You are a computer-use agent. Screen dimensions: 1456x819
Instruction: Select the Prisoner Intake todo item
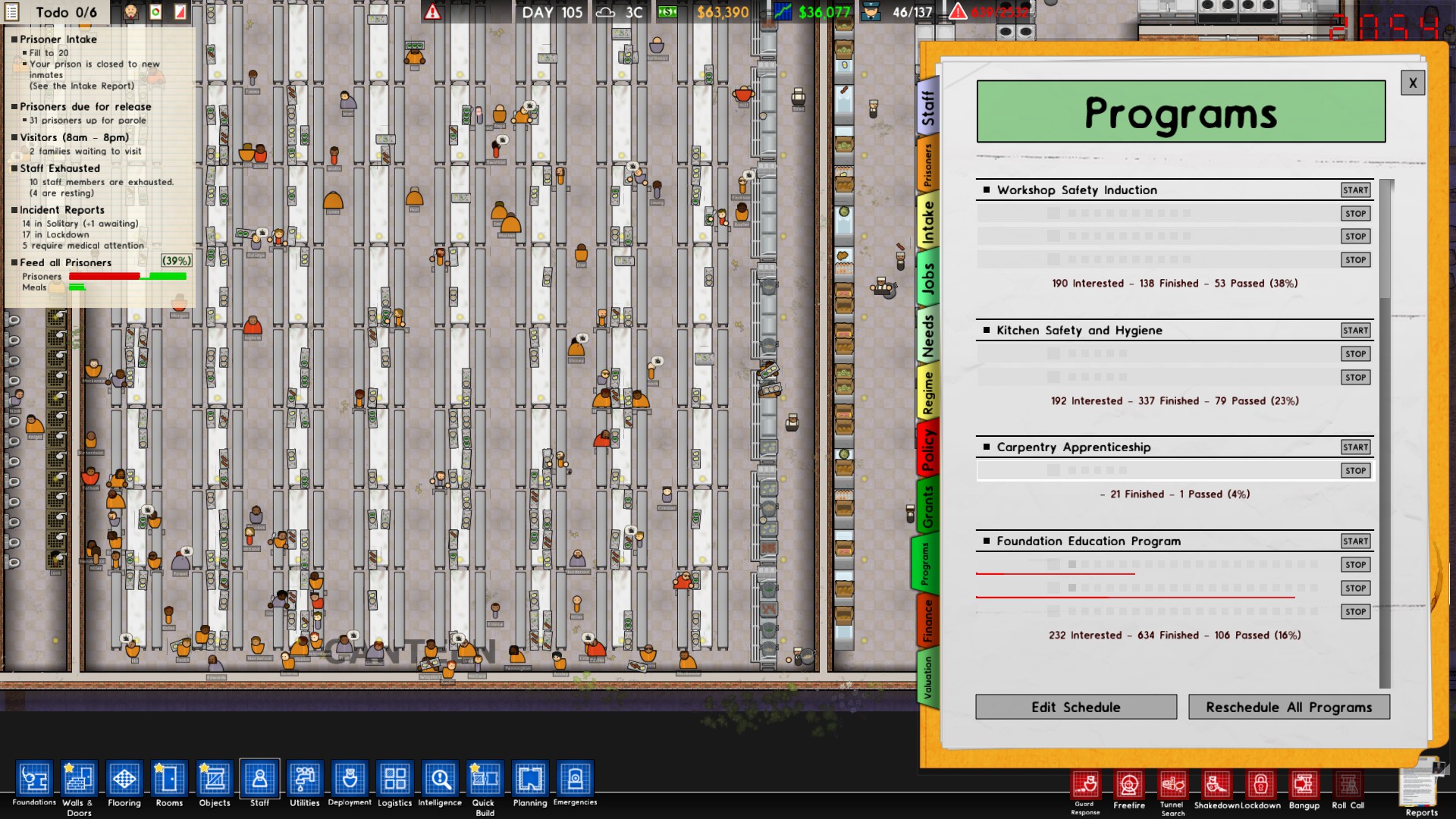(x=58, y=39)
